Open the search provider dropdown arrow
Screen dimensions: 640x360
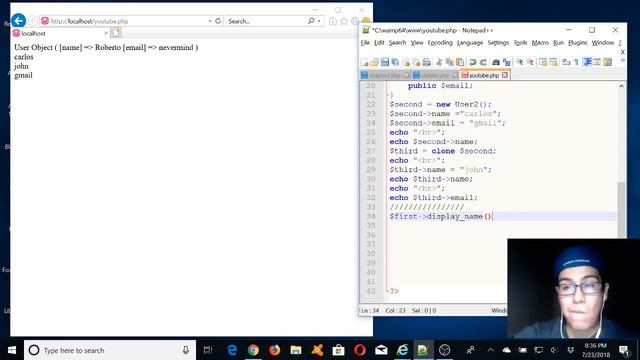(x=319, y=21)
